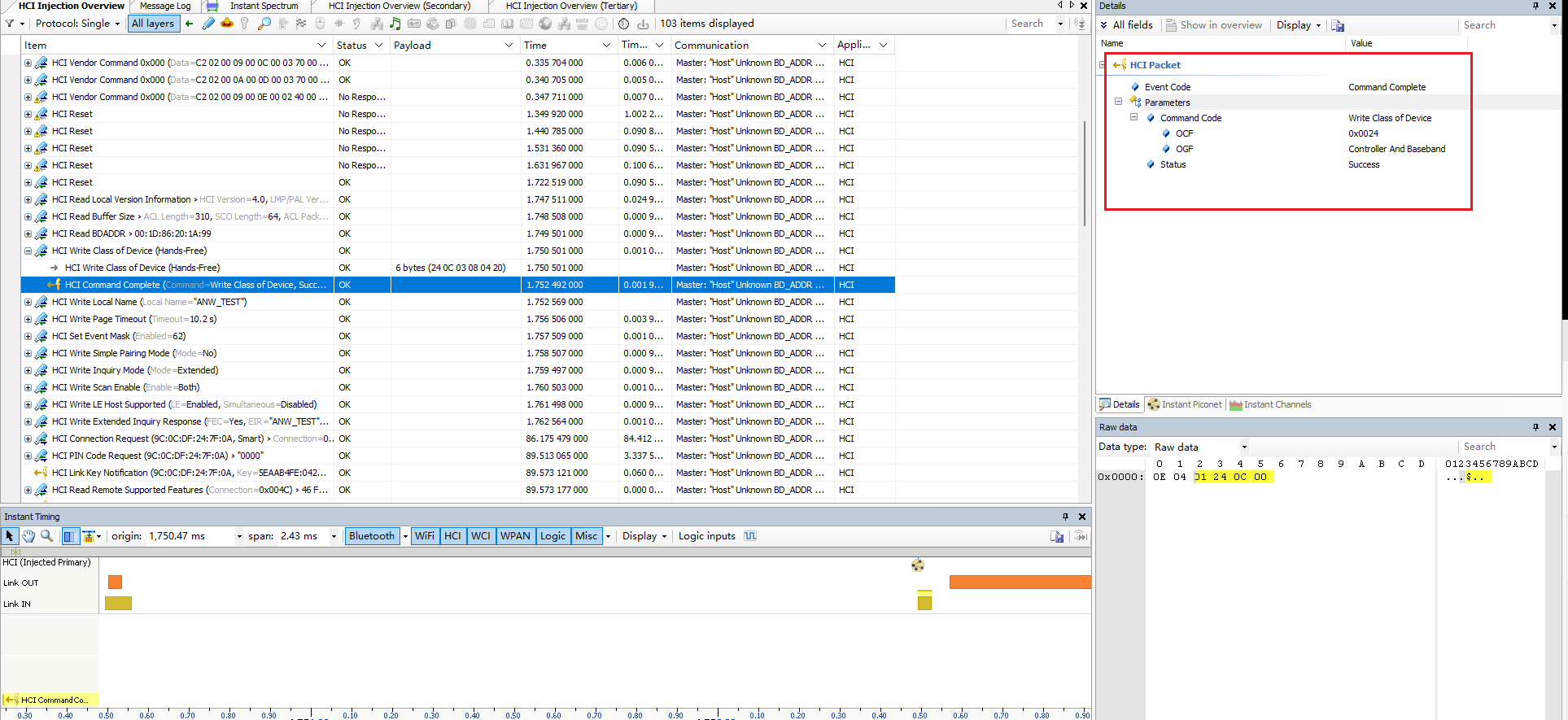The width and height of the screenshot is (1568, 720).
Task: Pin the Raw data panel
Action: (1535, 427)
